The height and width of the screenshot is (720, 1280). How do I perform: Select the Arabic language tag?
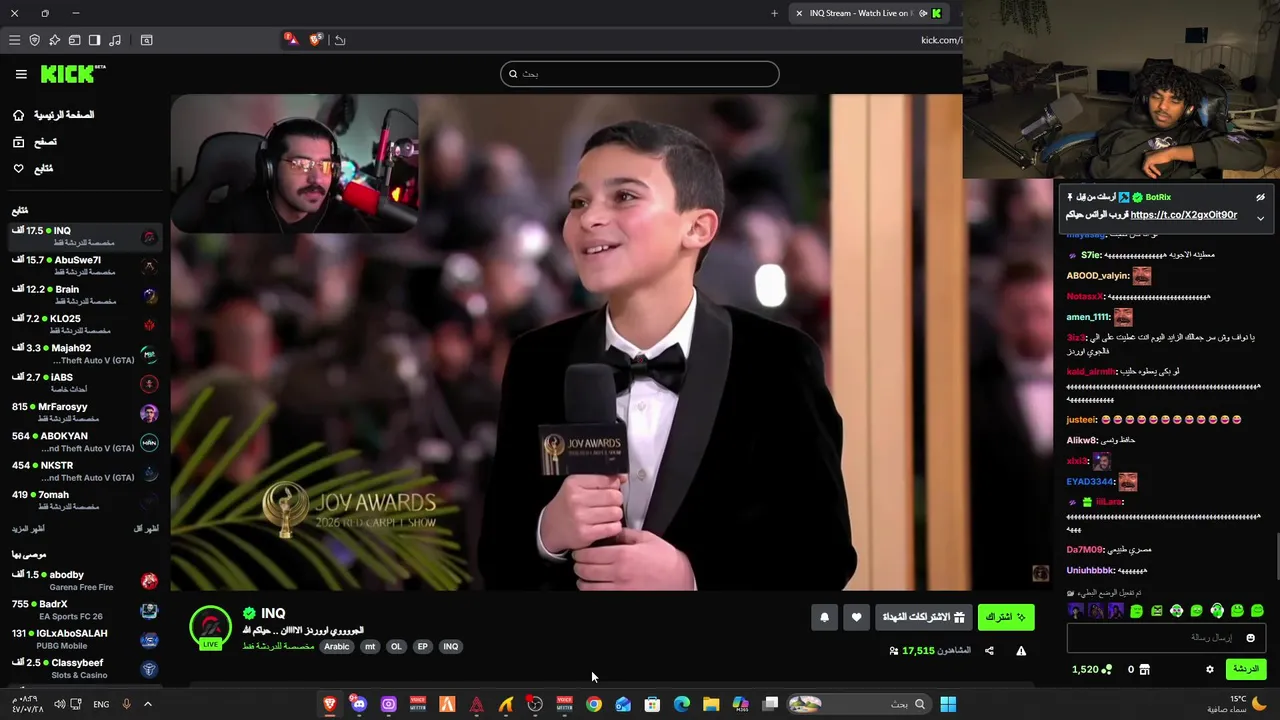[337, 646]
